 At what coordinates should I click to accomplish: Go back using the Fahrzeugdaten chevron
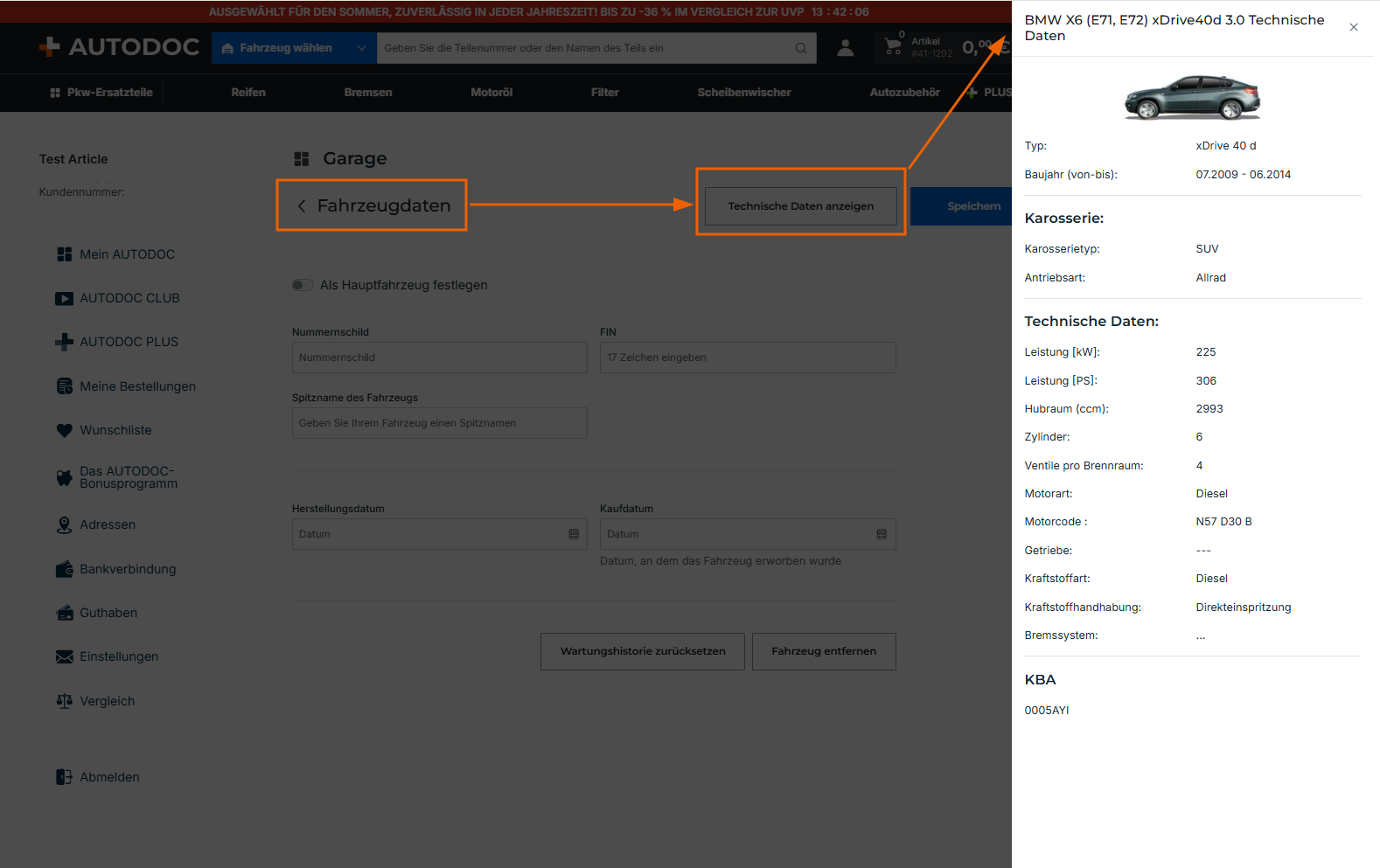point(302,206)
